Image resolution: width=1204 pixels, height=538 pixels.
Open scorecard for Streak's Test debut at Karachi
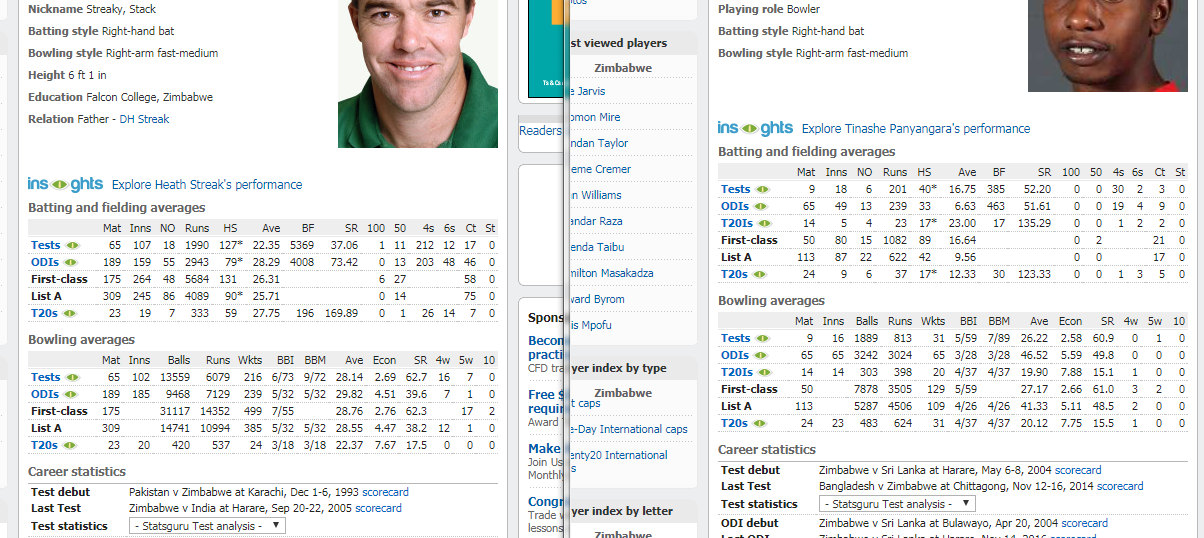point(385,492)
